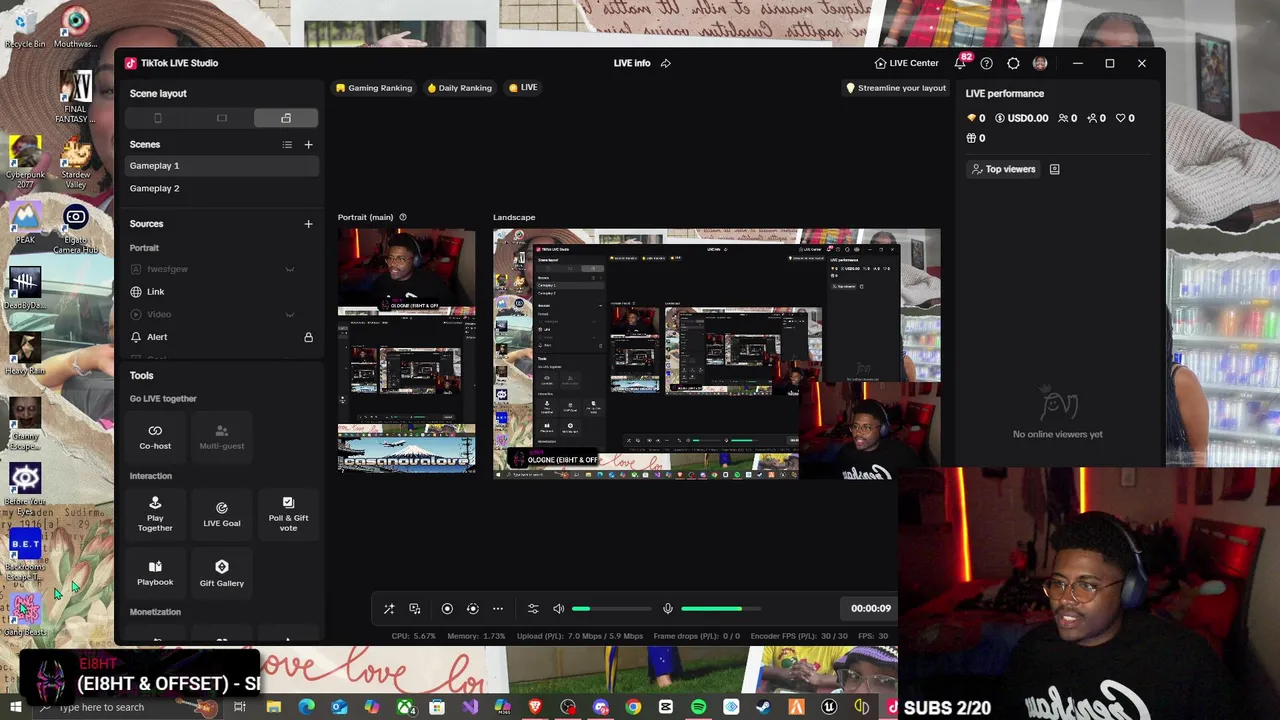Start recording with the record icon
Image resolution: width=1280 pixels, height=720 pixels.
[447, 609]
